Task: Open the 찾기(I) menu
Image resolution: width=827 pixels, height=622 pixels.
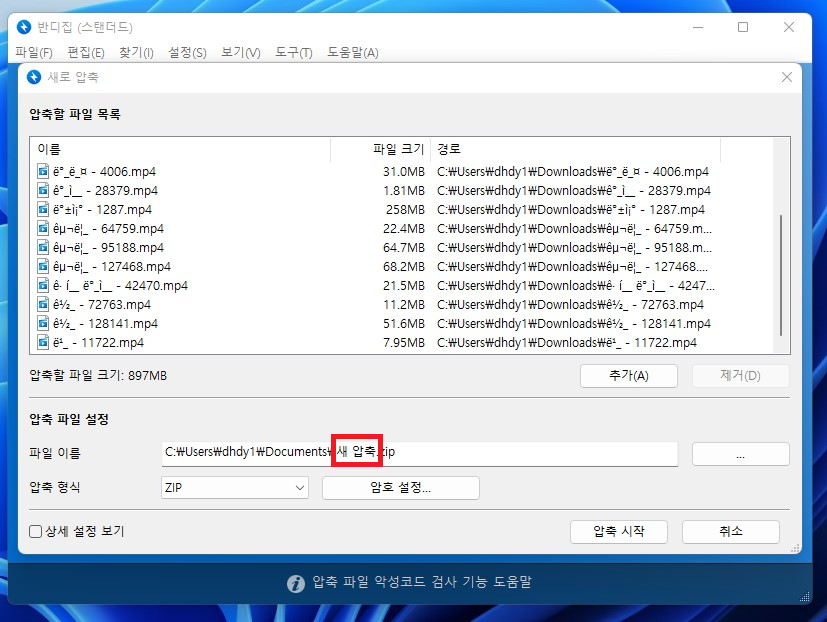Action: (136, 52)
